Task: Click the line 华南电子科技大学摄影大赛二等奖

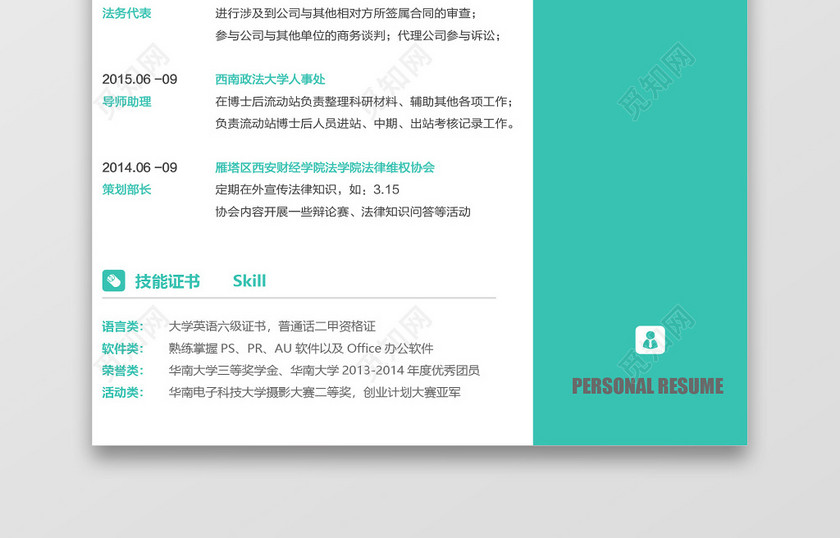Action: (314, 393)
